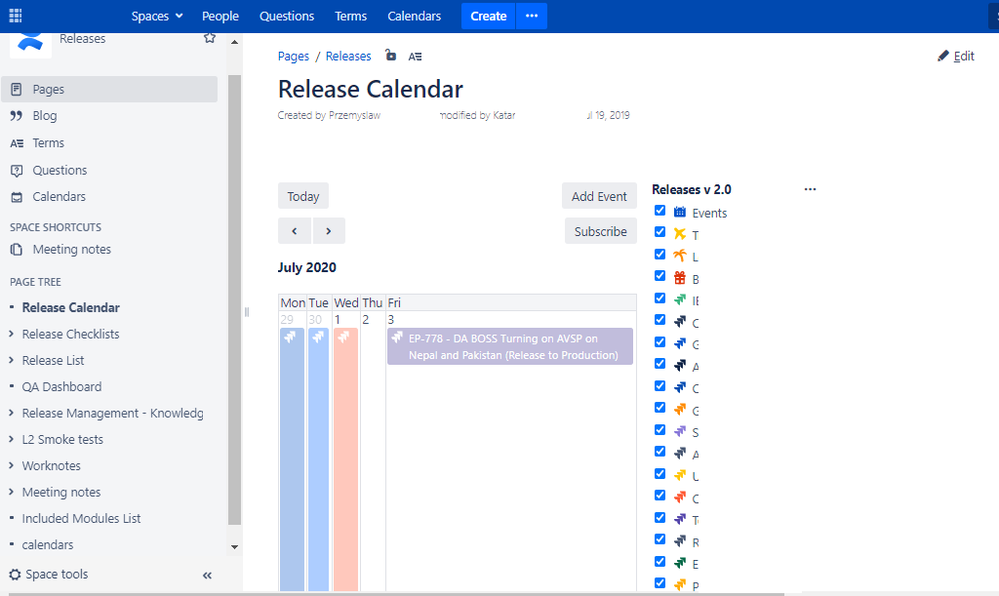
Task: Expand the Meeting notes page tree node
Action: (x=11, y=492)
